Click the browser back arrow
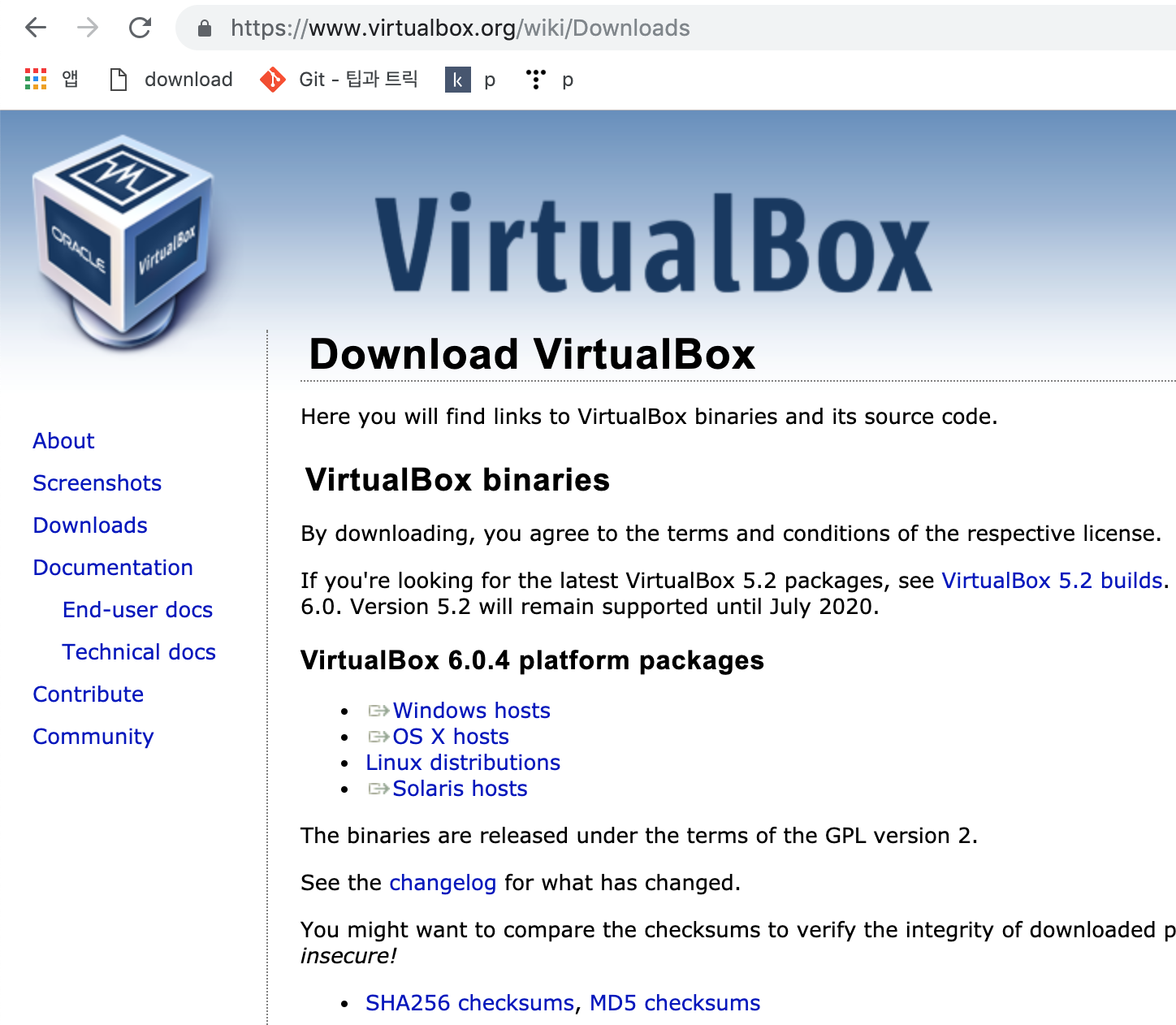 [x=36, y=28]
